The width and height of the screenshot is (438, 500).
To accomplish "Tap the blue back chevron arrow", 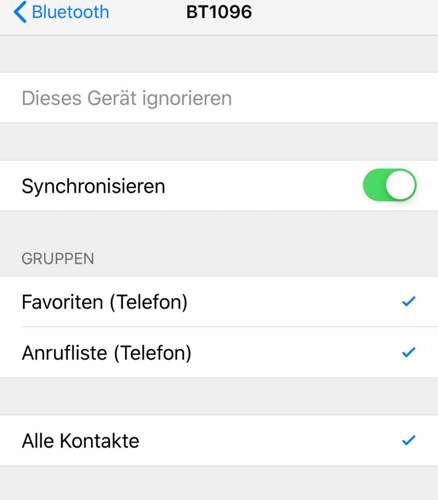I will 20,12.
